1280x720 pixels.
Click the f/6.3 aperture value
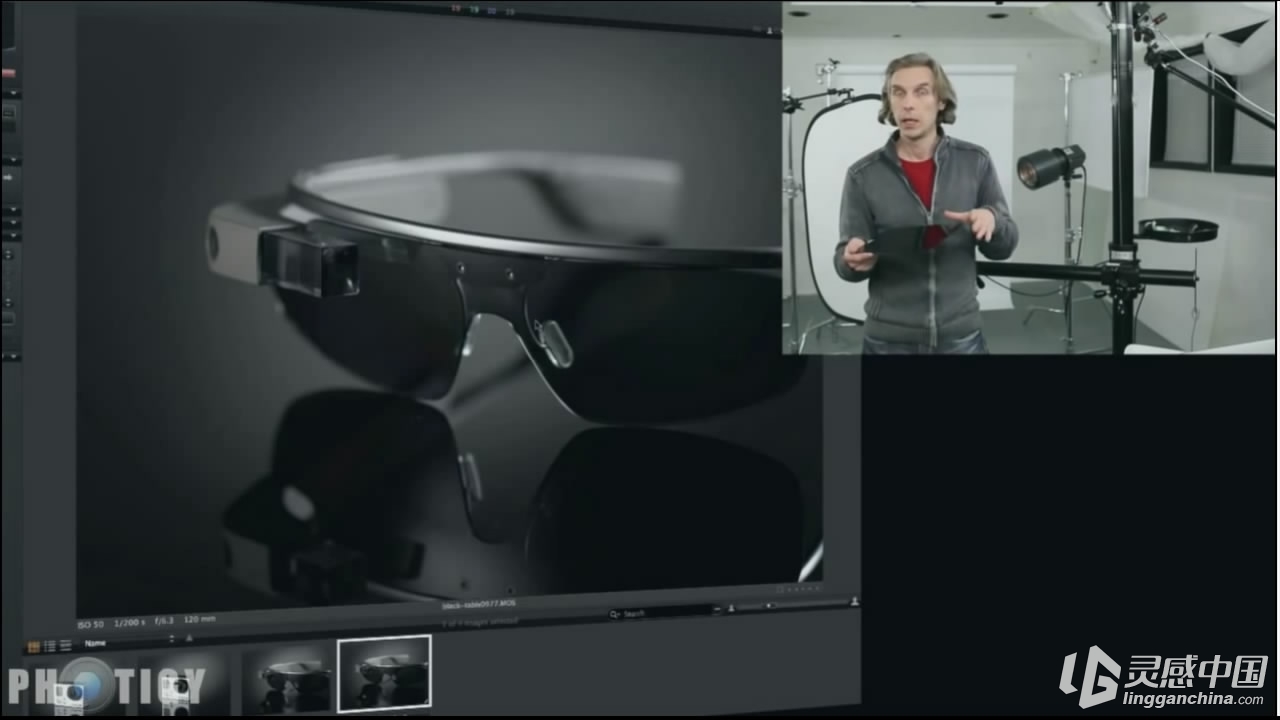click(x=164, y=620)
